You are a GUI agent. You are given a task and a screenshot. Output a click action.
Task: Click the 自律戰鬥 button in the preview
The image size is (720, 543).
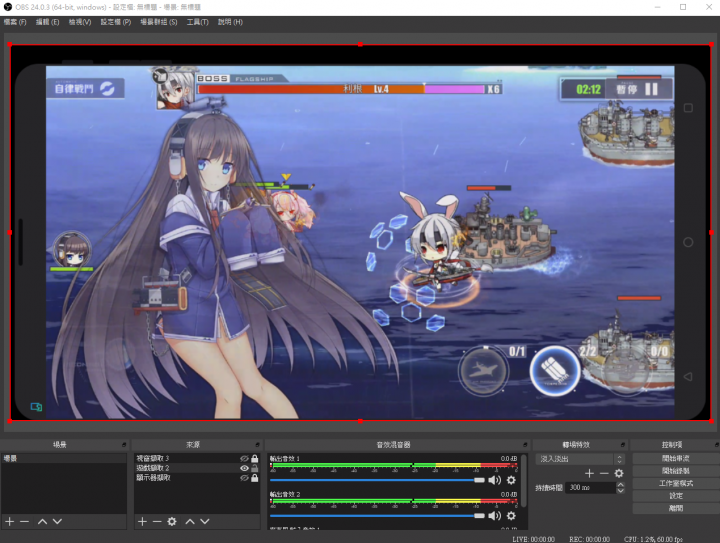point(85,88)
